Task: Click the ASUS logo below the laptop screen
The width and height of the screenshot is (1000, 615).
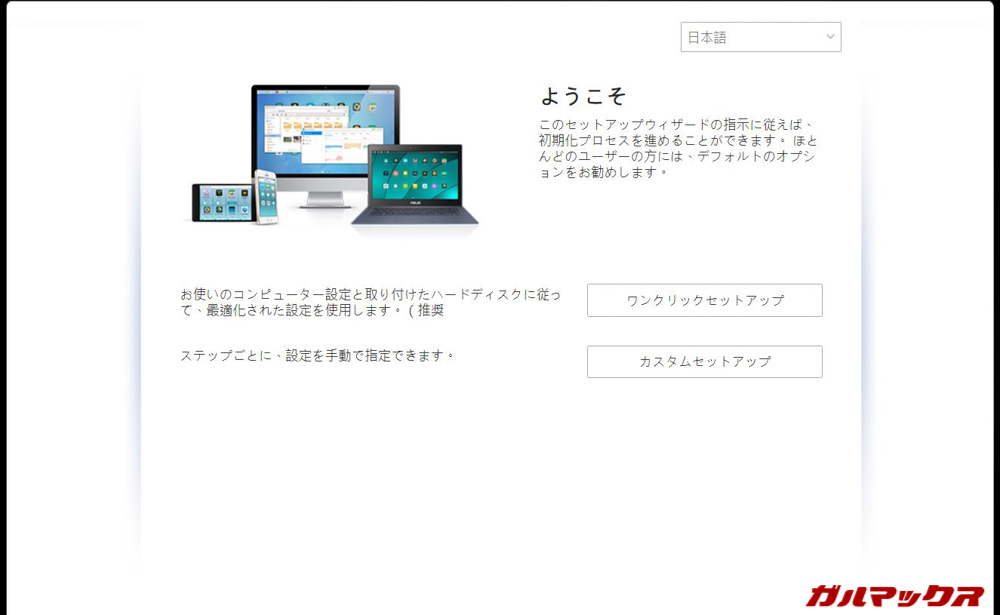Action: pyautogui.click(x=414, y=204)
